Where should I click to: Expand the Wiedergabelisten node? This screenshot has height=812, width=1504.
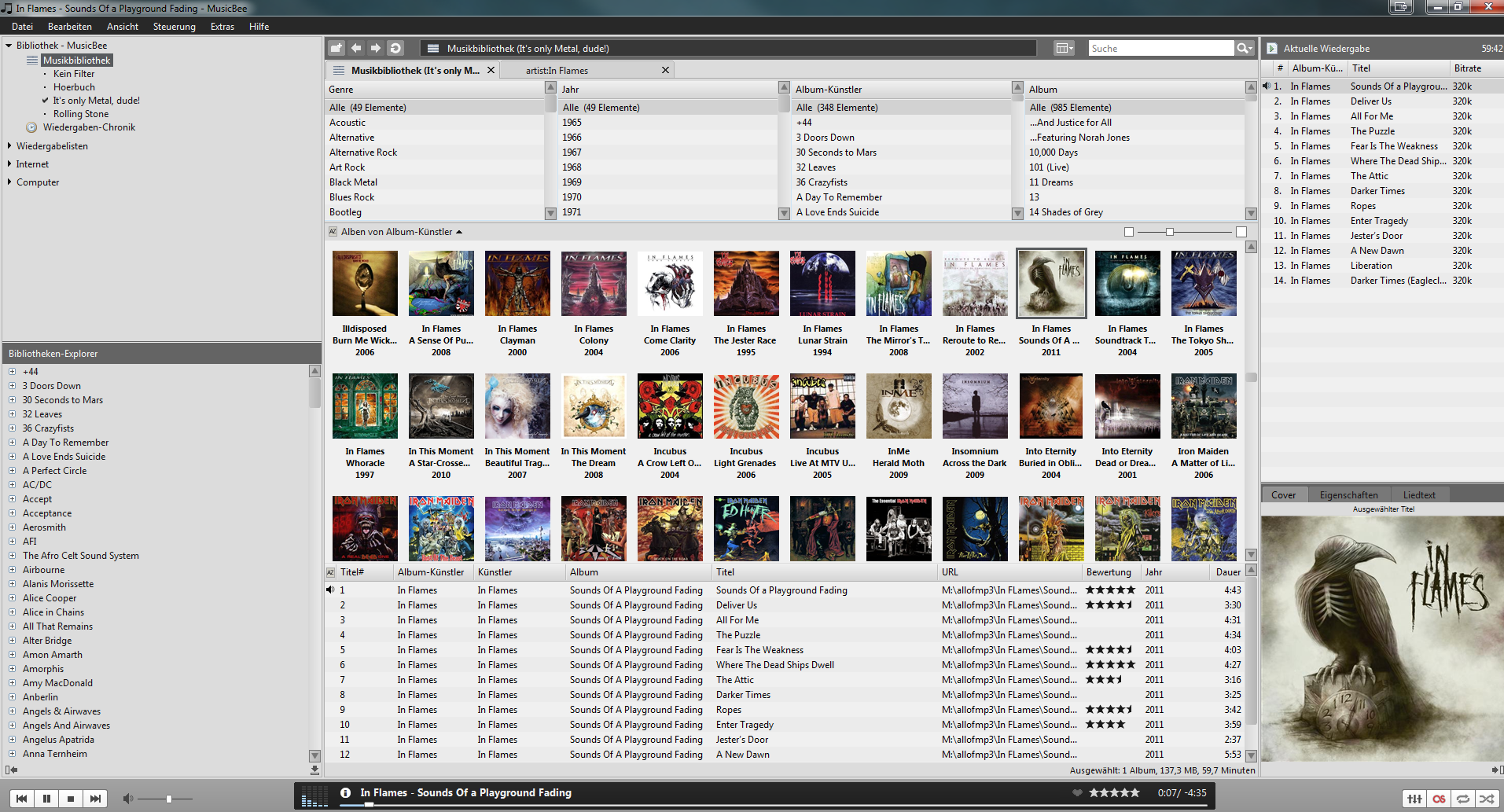9,145
